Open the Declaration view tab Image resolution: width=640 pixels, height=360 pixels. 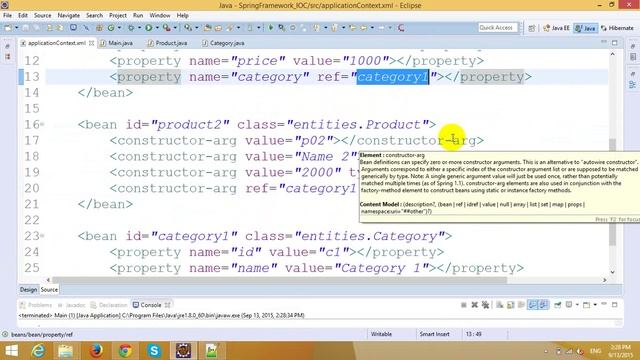[109, 305]
